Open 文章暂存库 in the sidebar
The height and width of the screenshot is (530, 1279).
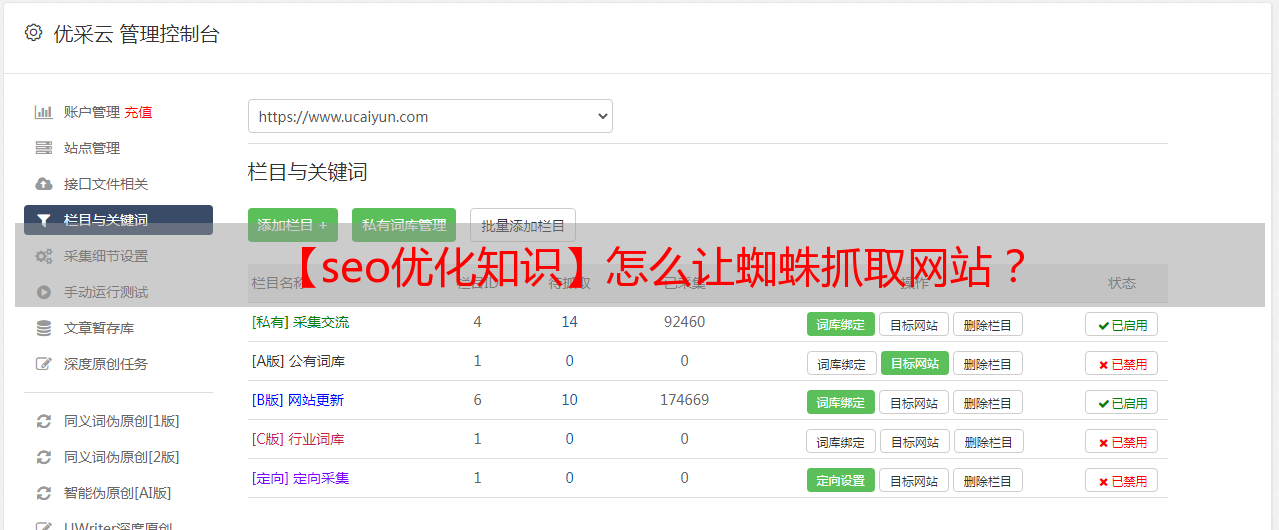(99, 328)
